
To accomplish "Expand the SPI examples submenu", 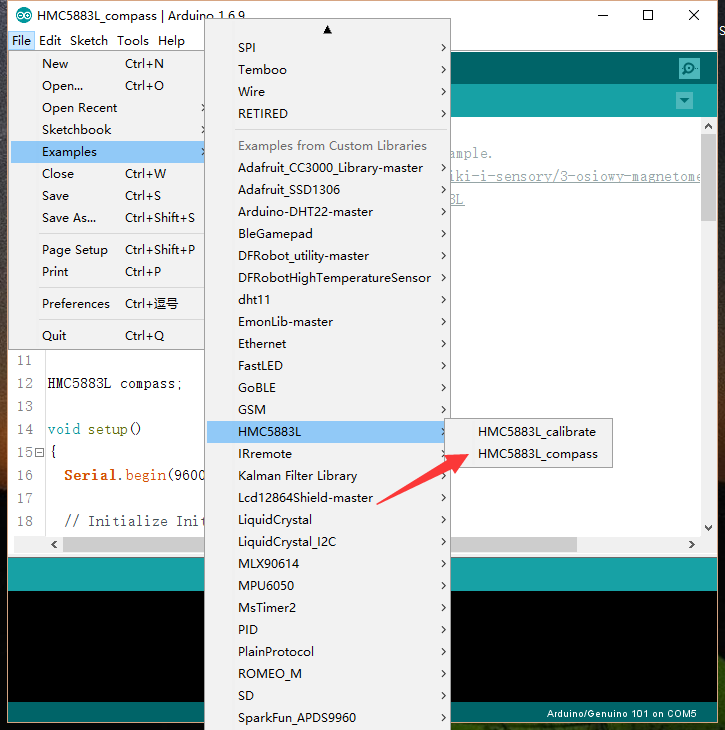I will (x=328, y=47).
